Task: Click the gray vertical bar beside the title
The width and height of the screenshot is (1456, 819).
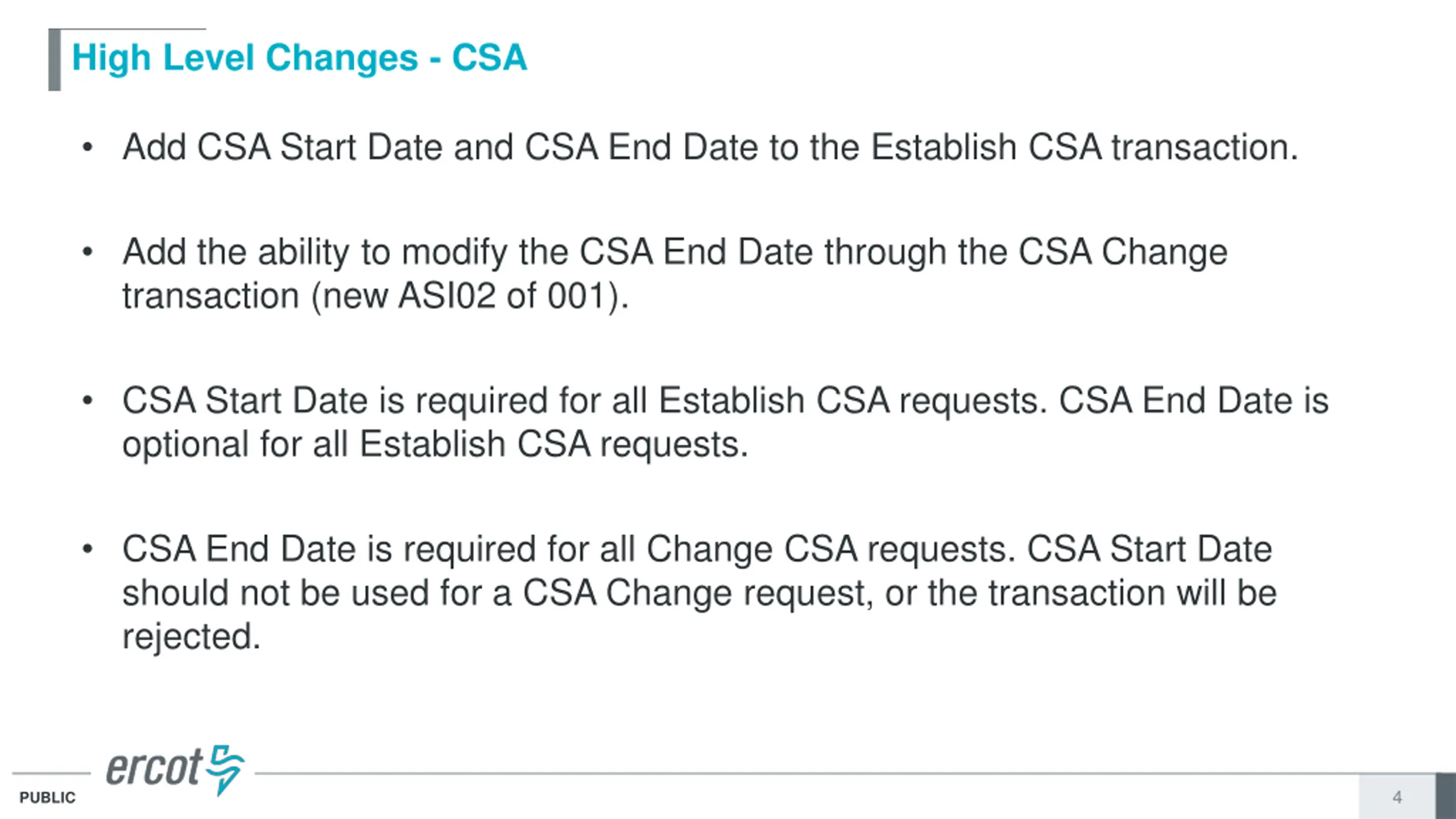Action: click(55, 60)
